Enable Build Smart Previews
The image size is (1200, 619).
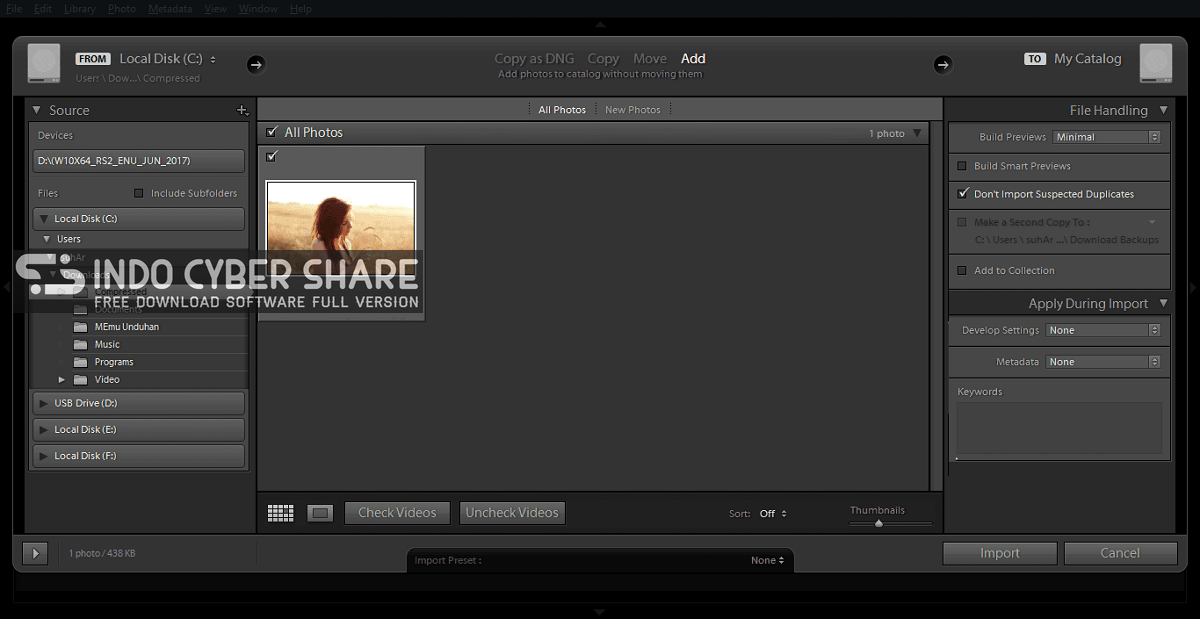[962, 166]
